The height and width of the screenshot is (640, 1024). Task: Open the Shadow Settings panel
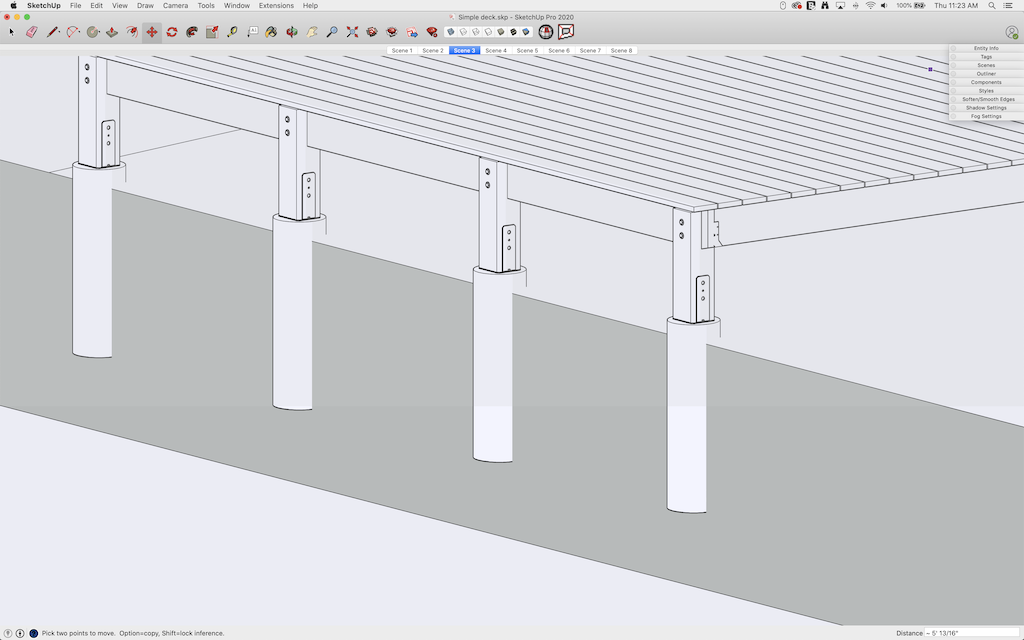click(x=986, y=108)
